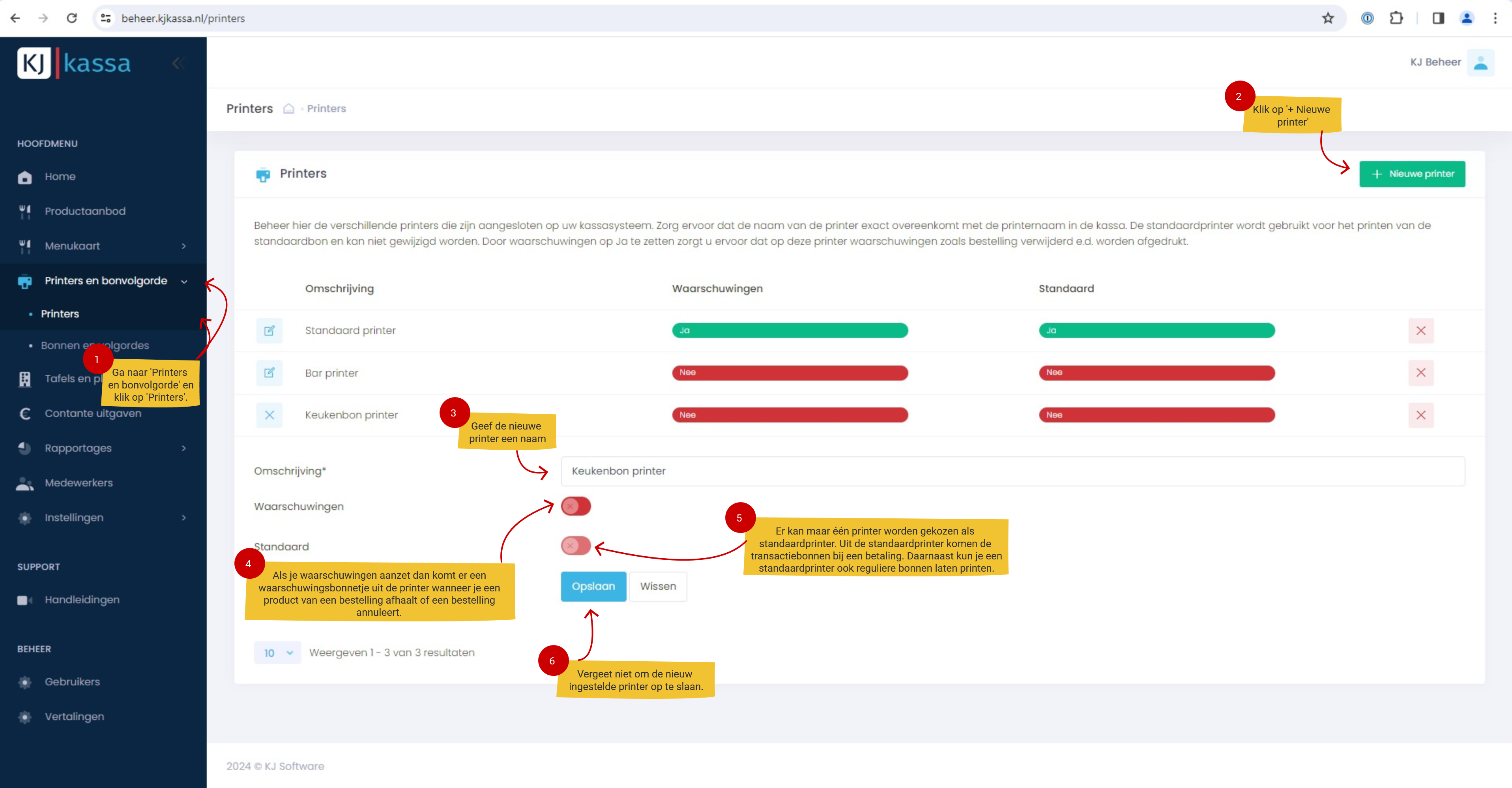Image resolution: width=1512 pixels, height=788 pixels.
Task: Cancel editing Keukenbon printer row X icon
Action: [x=269, y=415]
